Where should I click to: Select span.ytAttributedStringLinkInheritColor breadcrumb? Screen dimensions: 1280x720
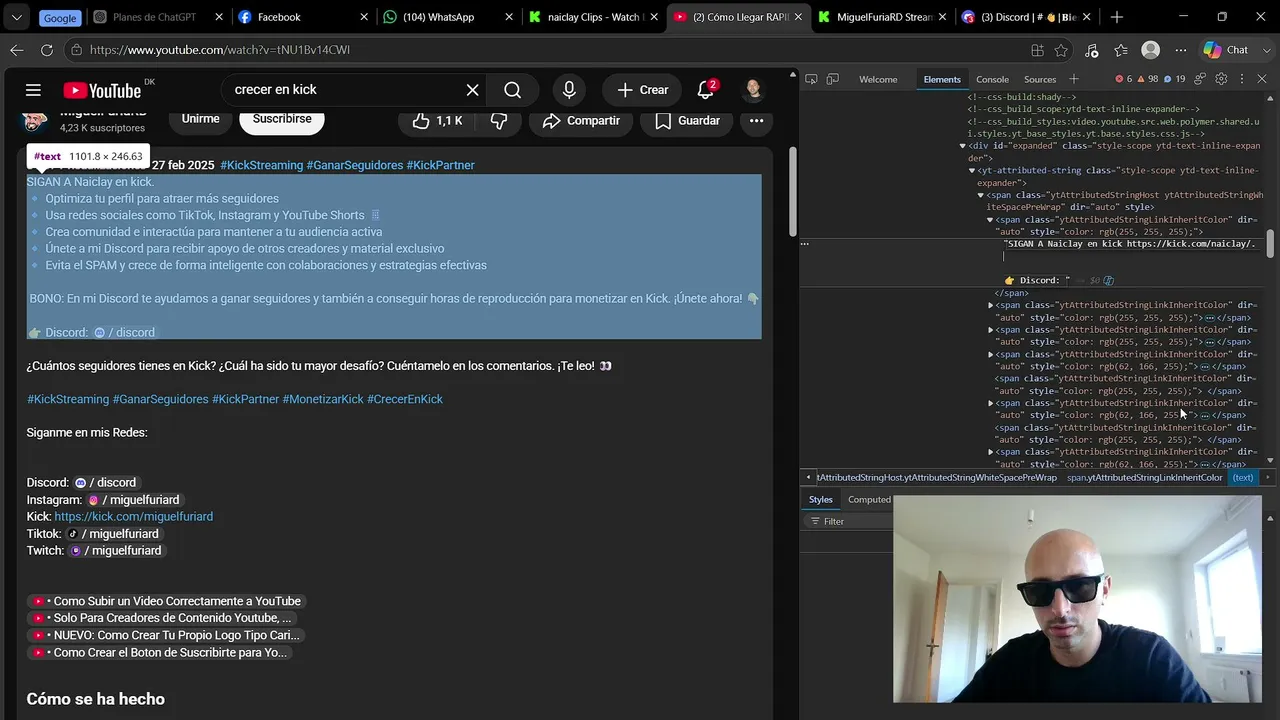pyautogui.click(x=1145, y=478)
